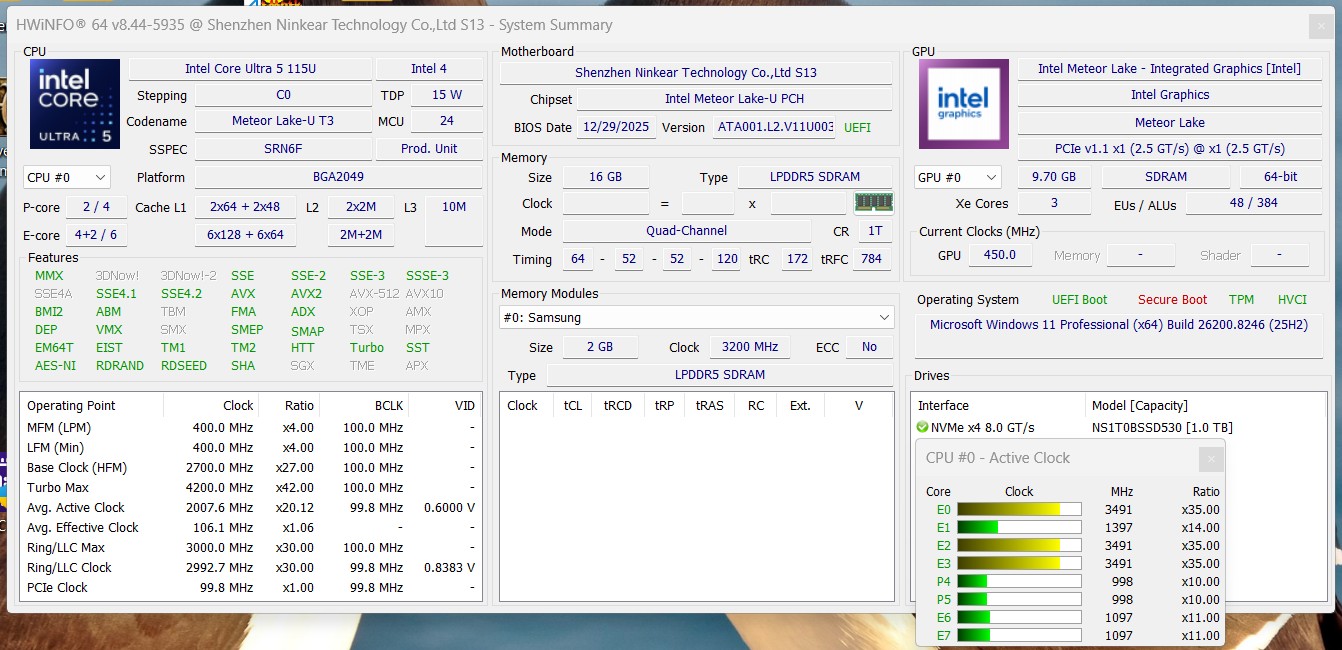Click the Memory Size '16 GB' field
This screenshot has width=1342, height=650.
(606, 177)
